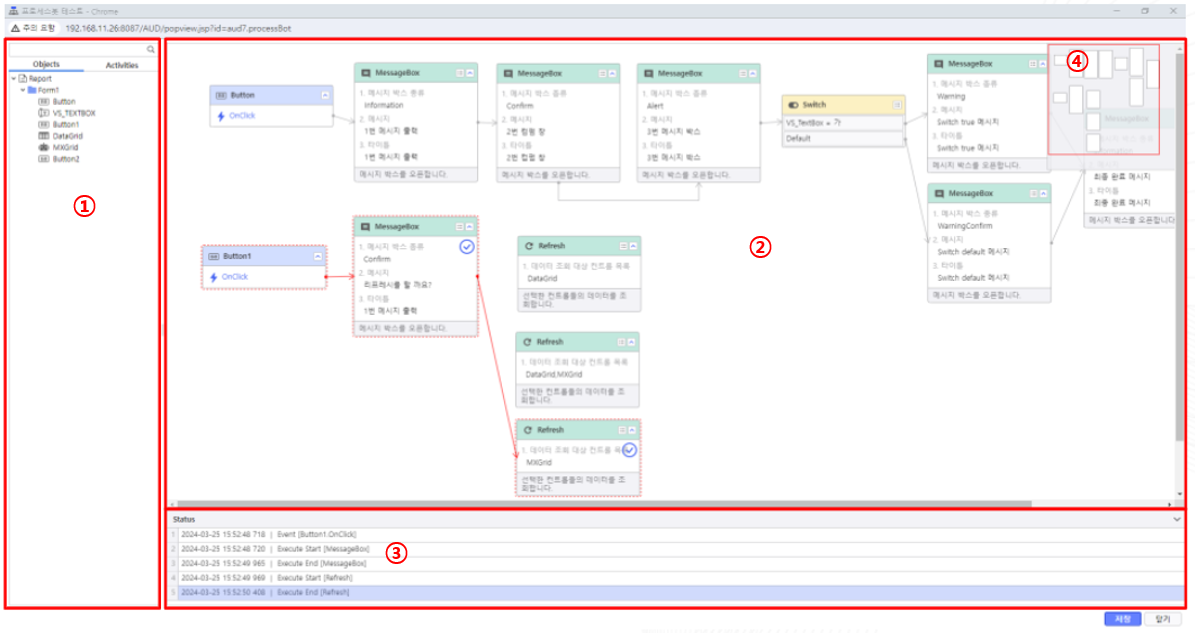Select the 'VS_TextBox = 가' case on Switch
The width and height of the screenshot is (1195, 637).
tap(844, 123)
